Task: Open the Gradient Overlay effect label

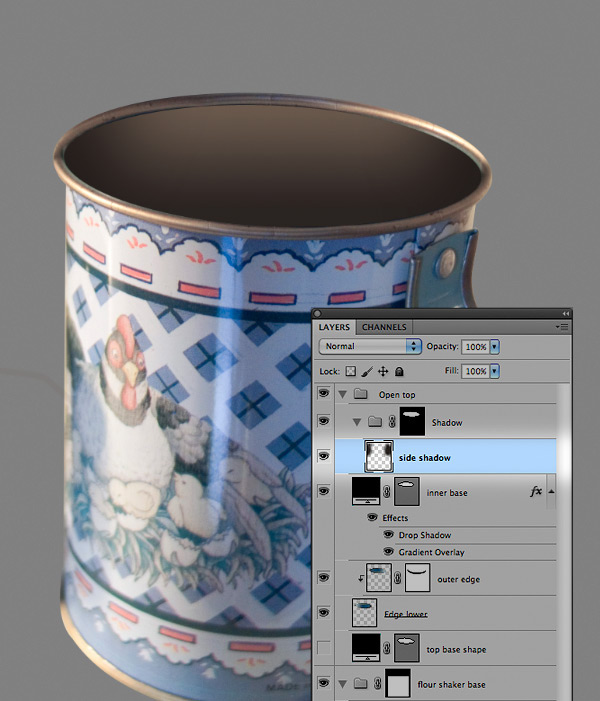Action: click(x=431, y=552)
